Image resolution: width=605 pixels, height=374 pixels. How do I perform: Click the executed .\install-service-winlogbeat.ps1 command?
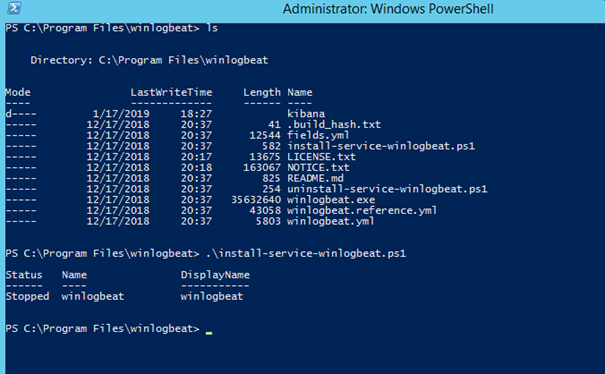tap(306, 254)
